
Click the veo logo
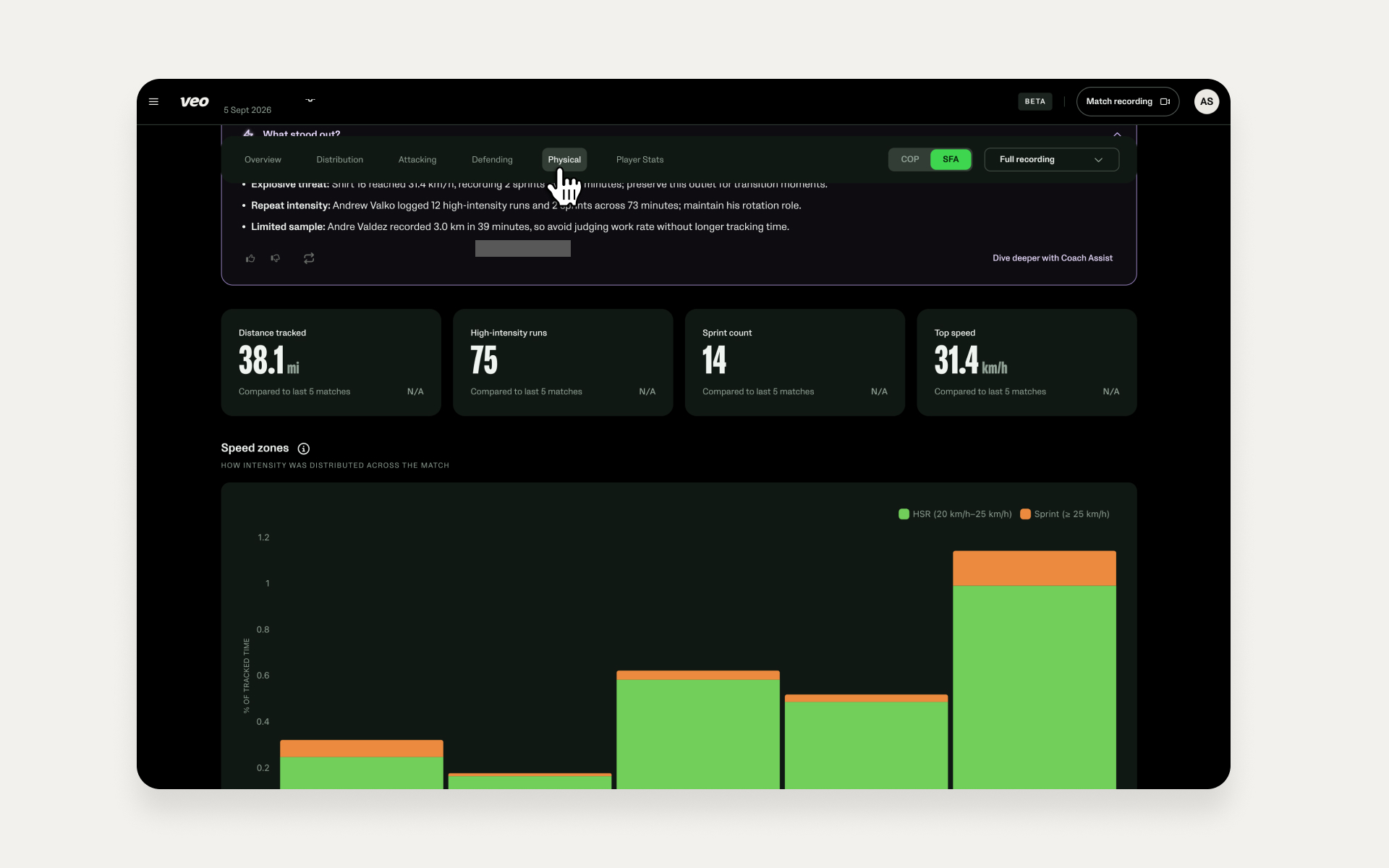[x=195, y=101]
